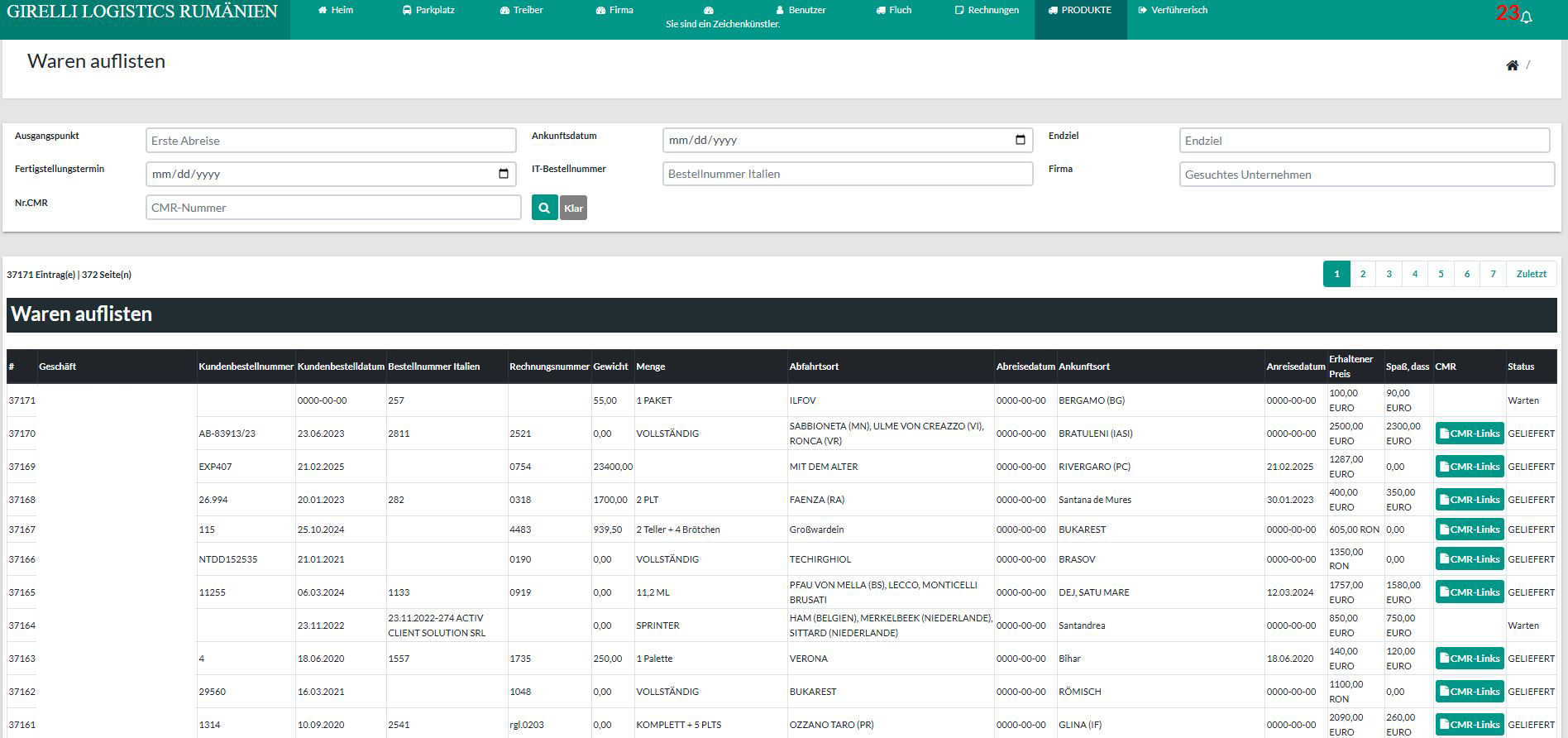This screenshot has height=738, width=1568.
Task: Open Fertigstellungstermin calendar picker icon
Action: 503,174
